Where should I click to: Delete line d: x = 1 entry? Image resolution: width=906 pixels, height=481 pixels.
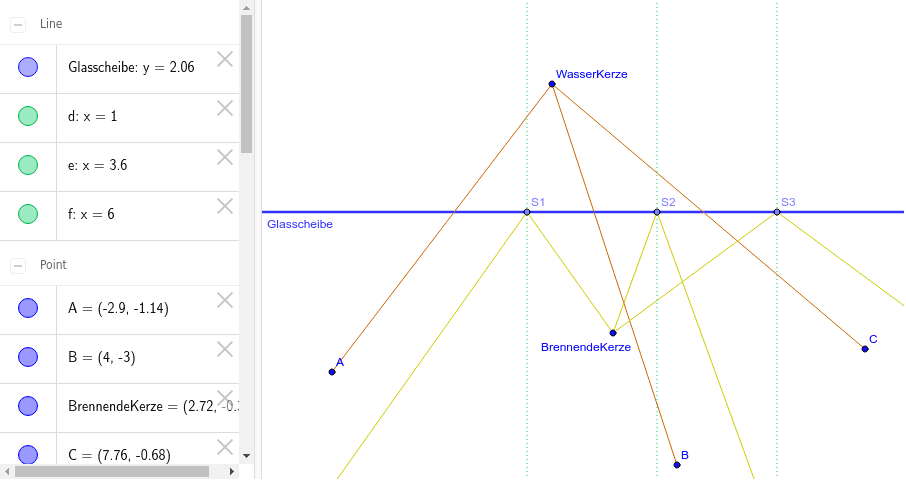[x=225, y=108]
